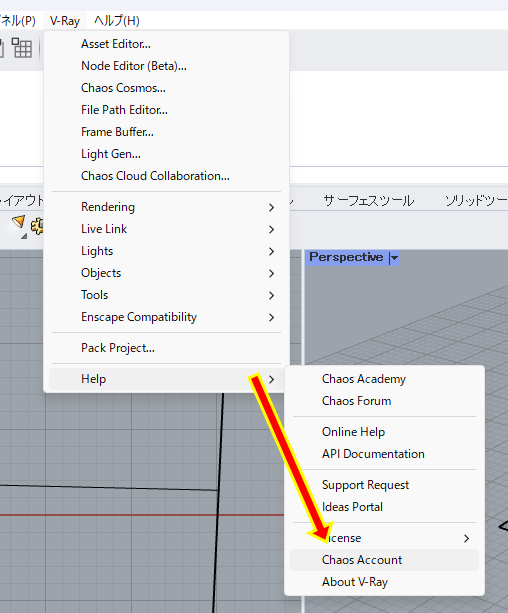Click the orange cone tool icon
This screenshot has width=508, height=613.
18,223
